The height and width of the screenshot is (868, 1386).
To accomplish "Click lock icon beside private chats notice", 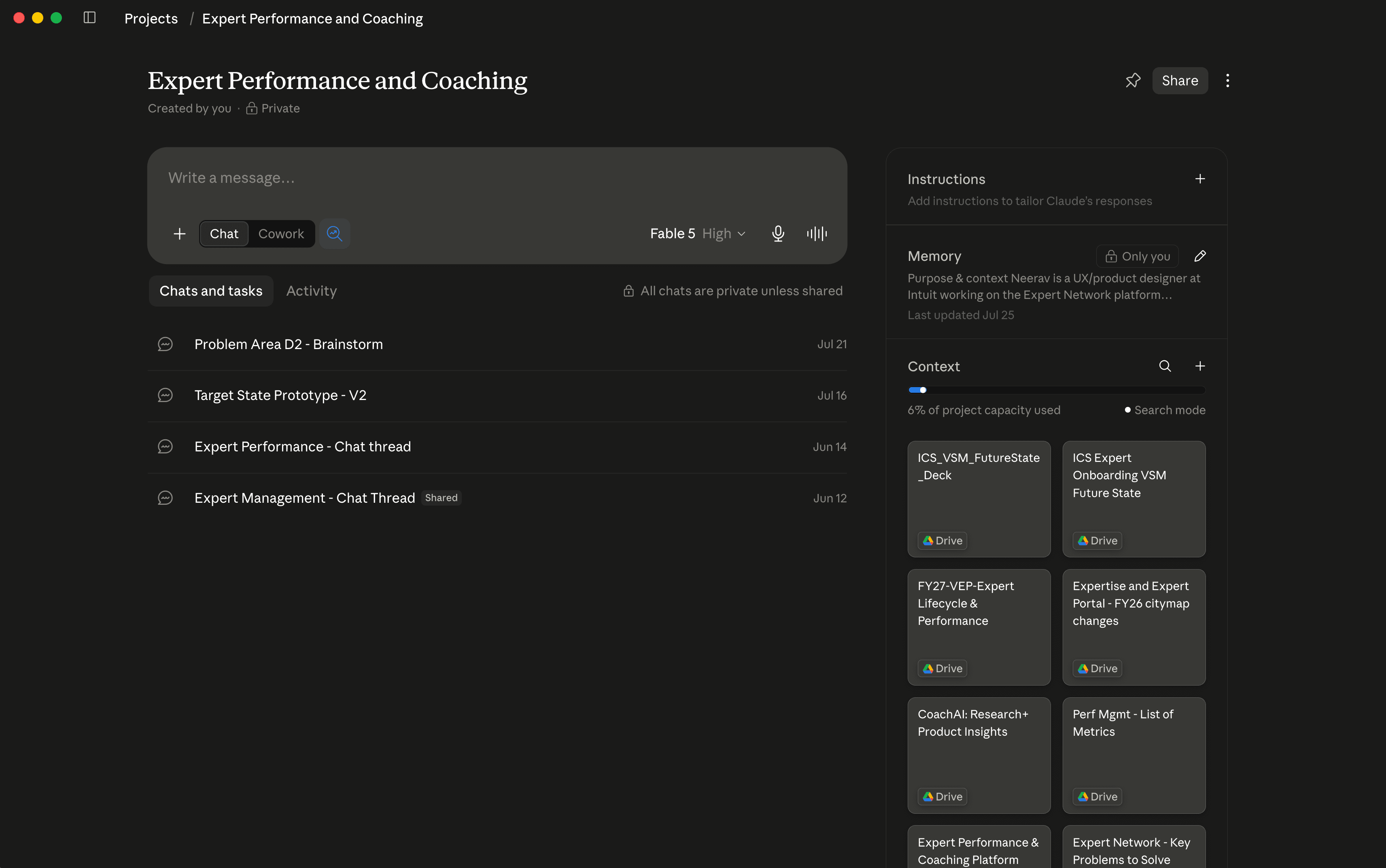I will click(628, 291).
